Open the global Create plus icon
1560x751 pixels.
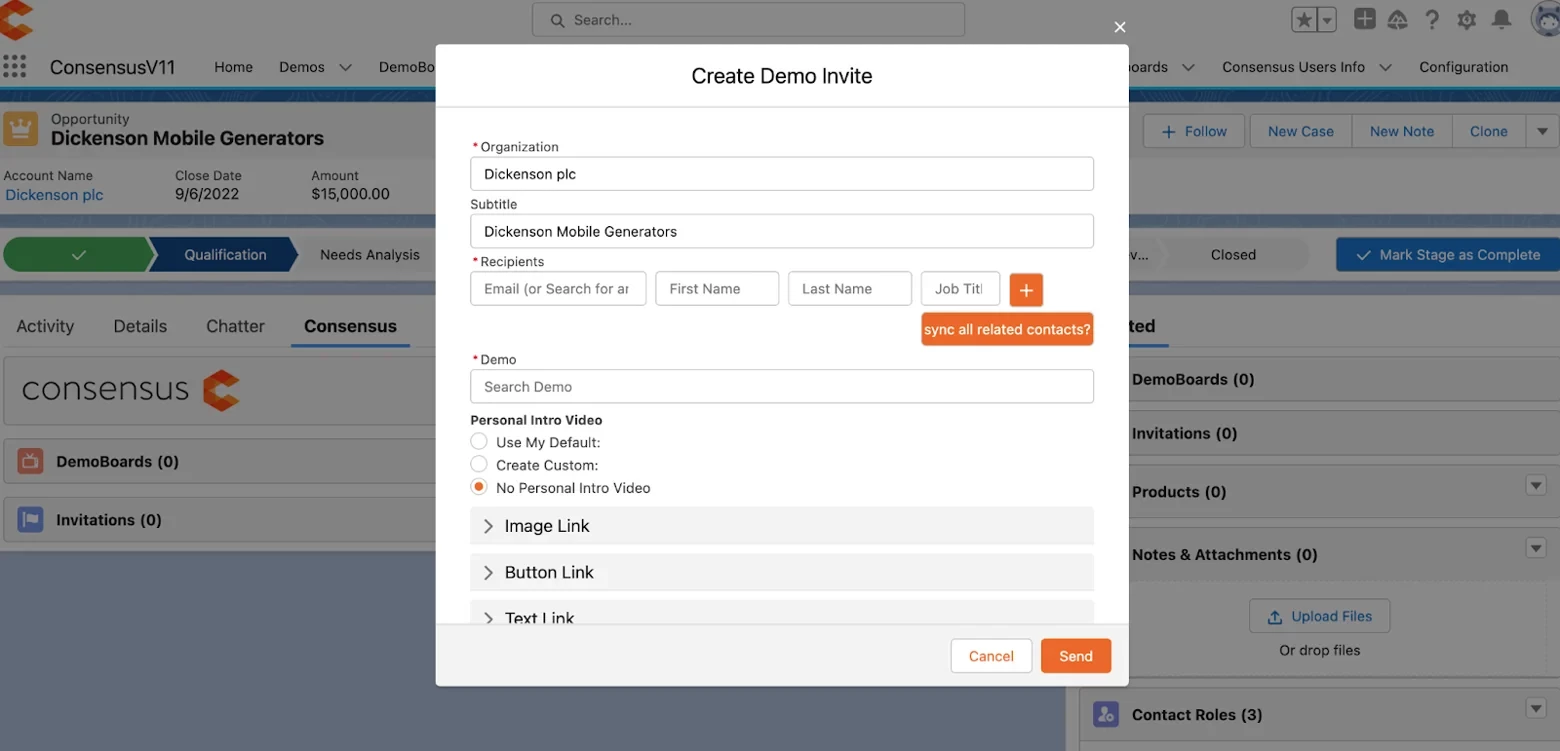[1364, 19]
